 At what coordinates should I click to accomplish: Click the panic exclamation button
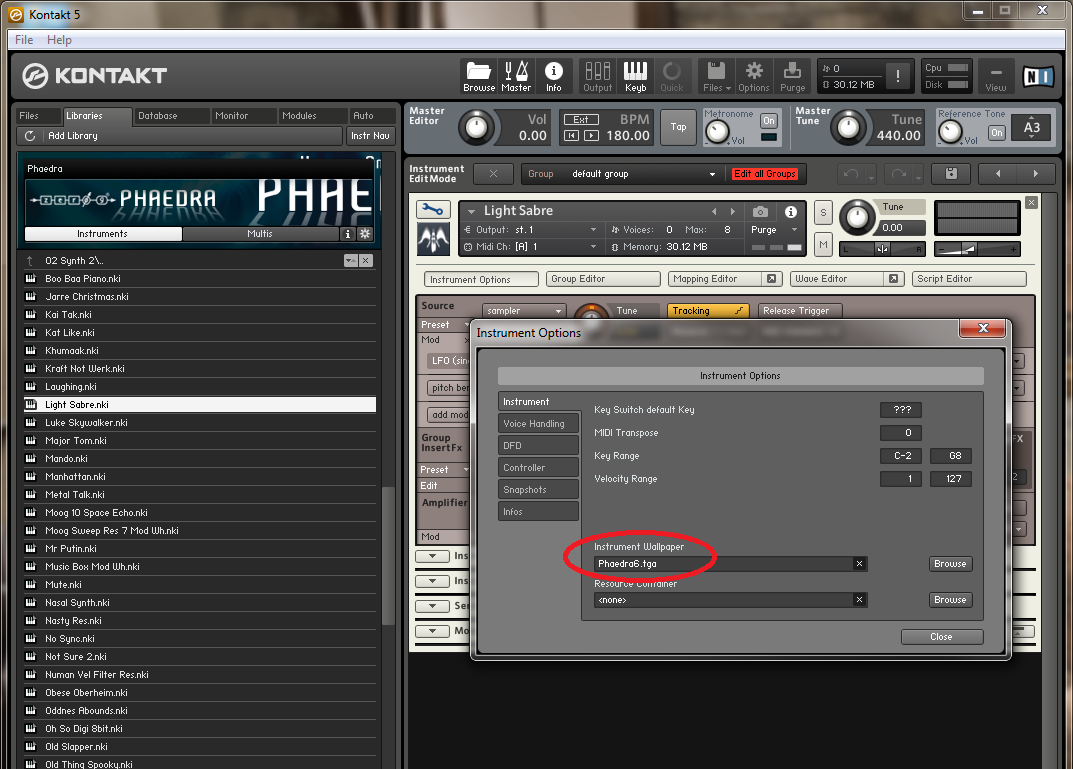tap(898, 76)
